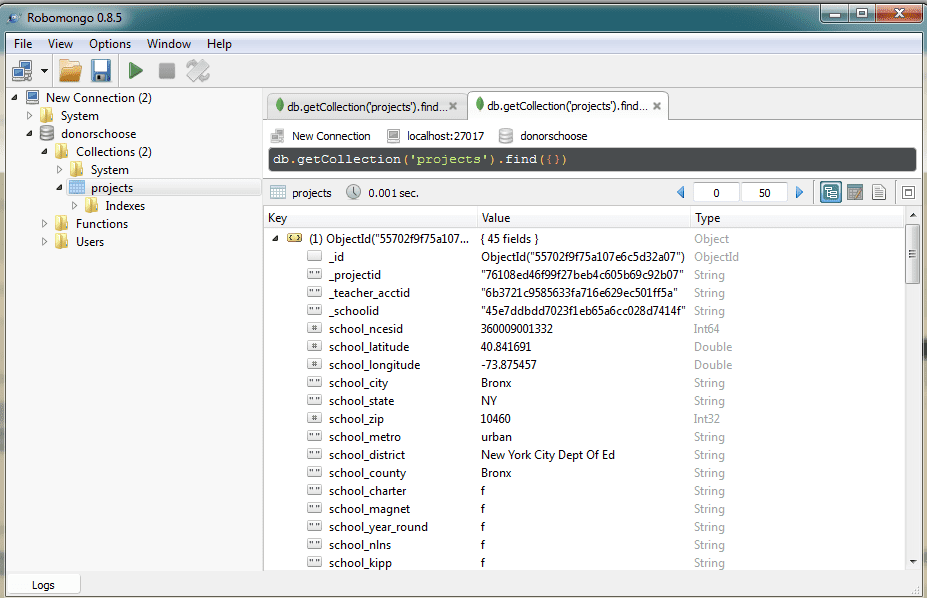
Task: Click the save script floppy icon
Action: [101, 72]
